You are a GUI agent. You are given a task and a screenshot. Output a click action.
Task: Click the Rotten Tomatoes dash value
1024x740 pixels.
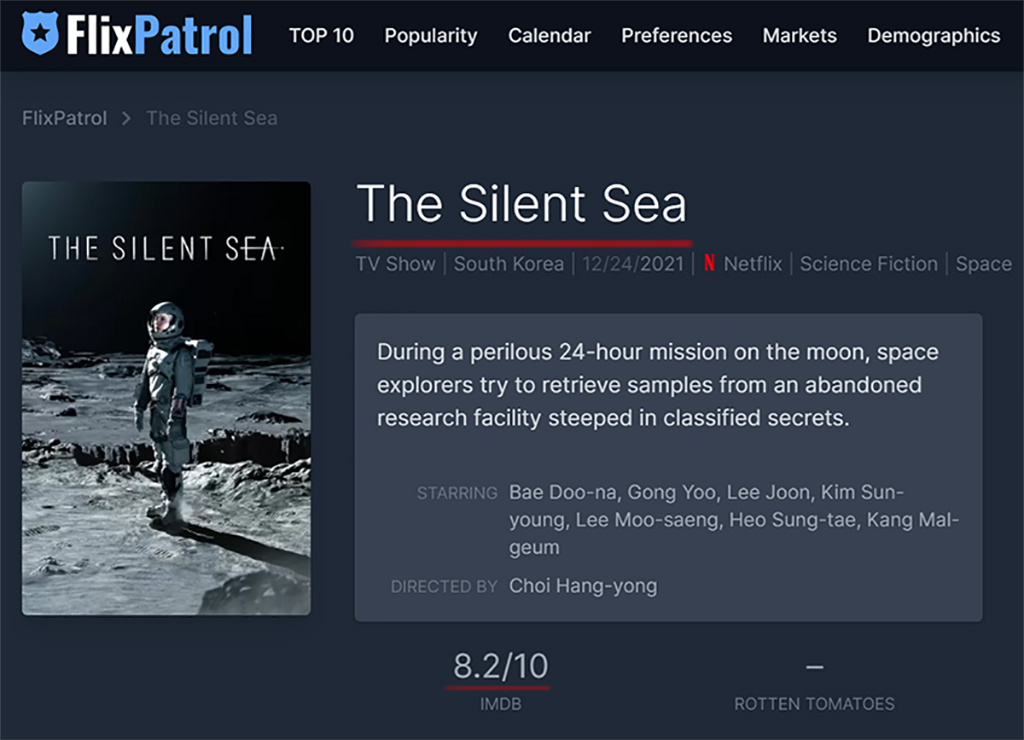(814, 667)
